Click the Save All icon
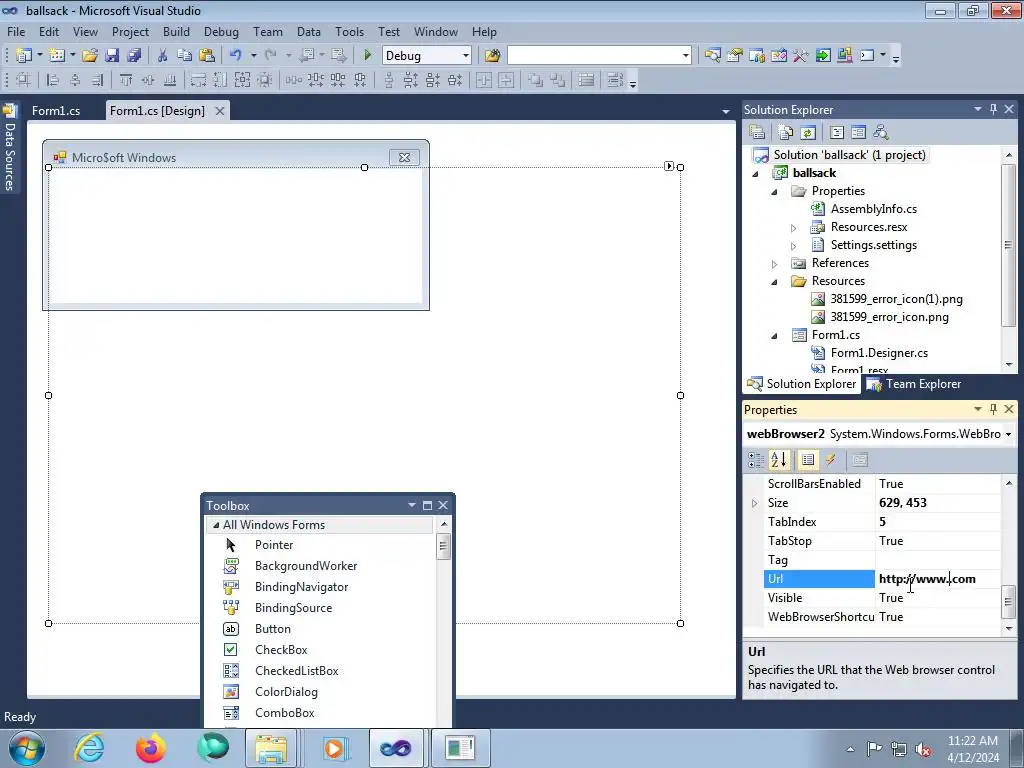This screenshot has height=768, width=1024. click(x=134, y=56)
